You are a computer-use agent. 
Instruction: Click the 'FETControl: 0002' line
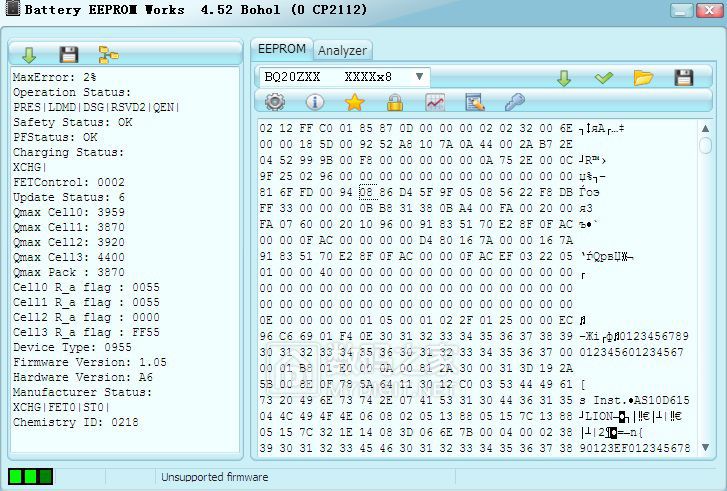69,182
